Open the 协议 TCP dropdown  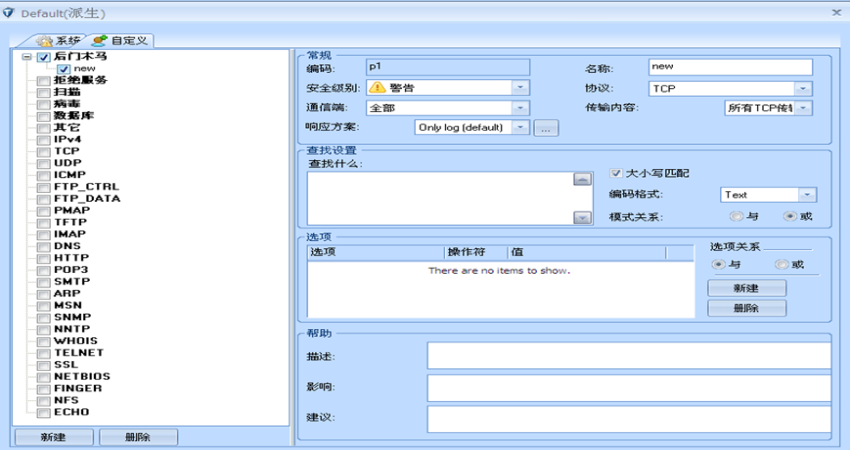point(803,88)
